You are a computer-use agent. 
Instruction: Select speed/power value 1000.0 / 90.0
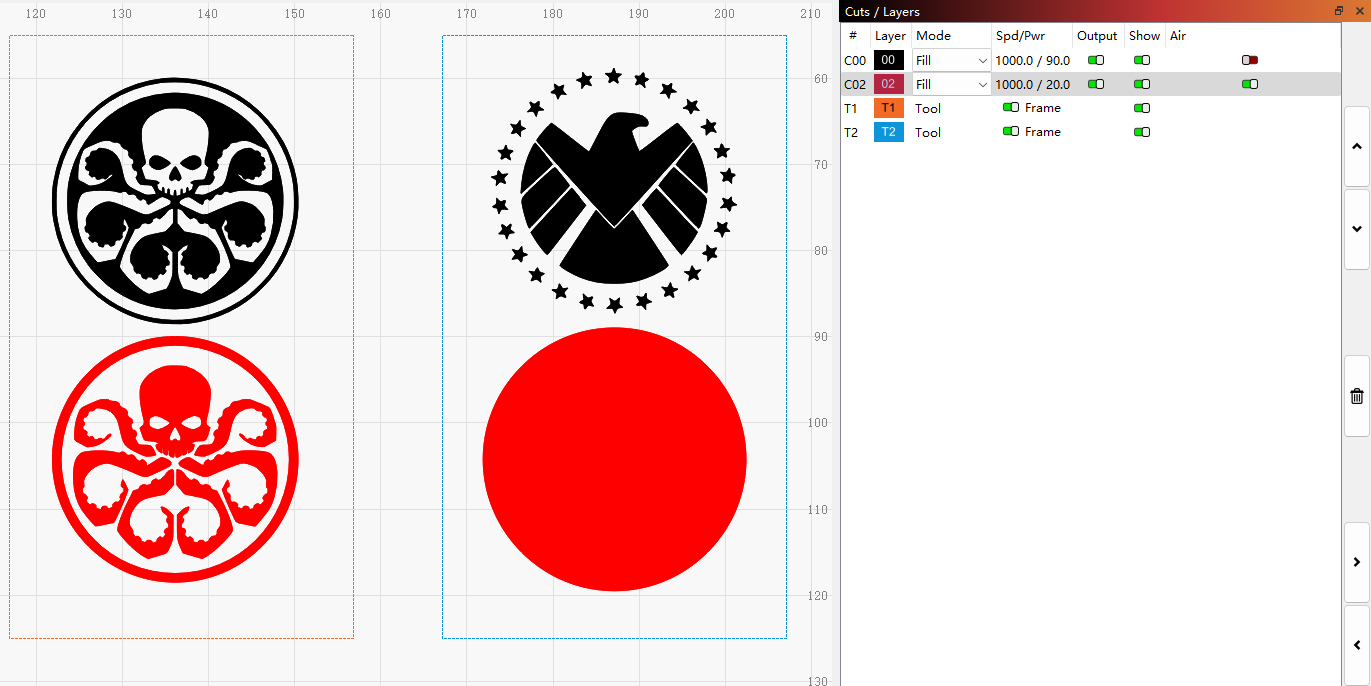[1032, 61]
